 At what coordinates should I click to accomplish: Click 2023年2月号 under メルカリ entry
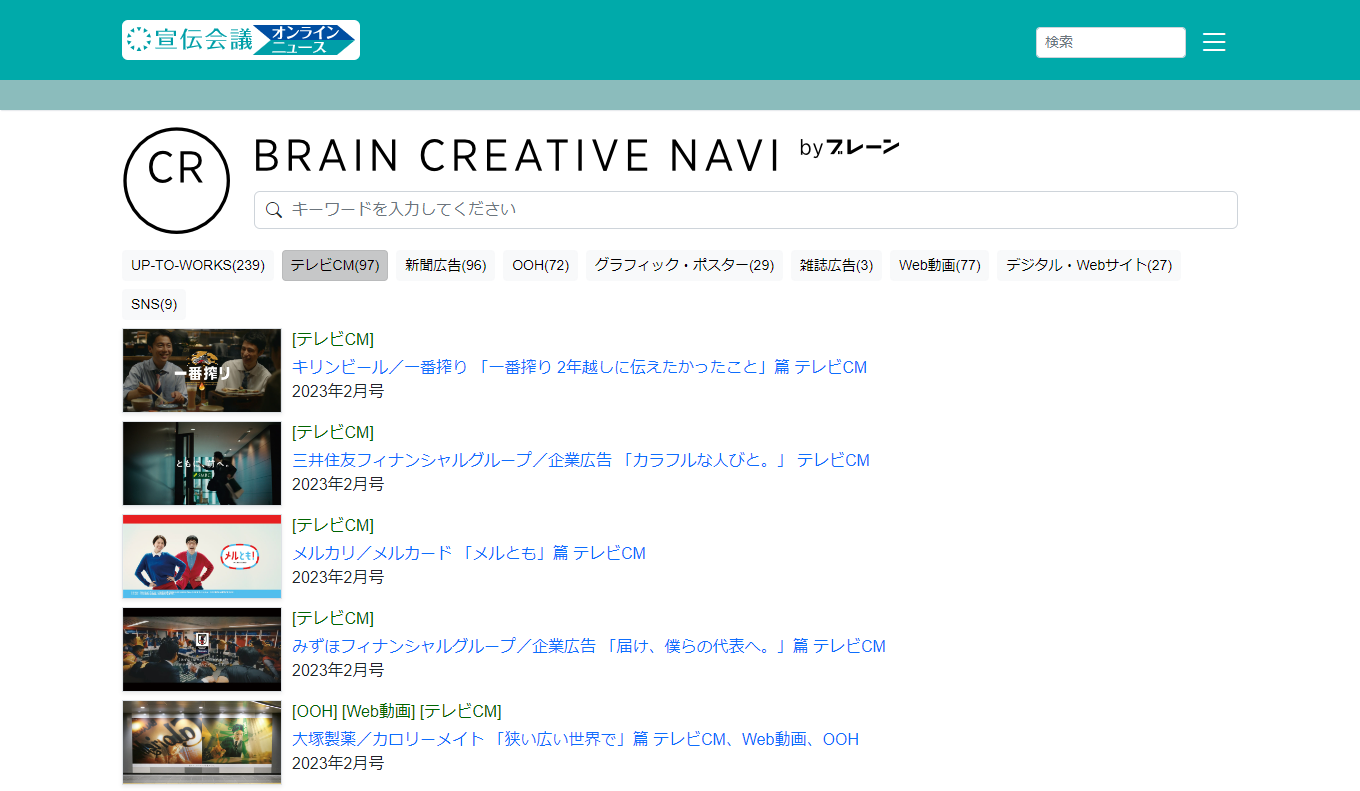click(338, 577)
